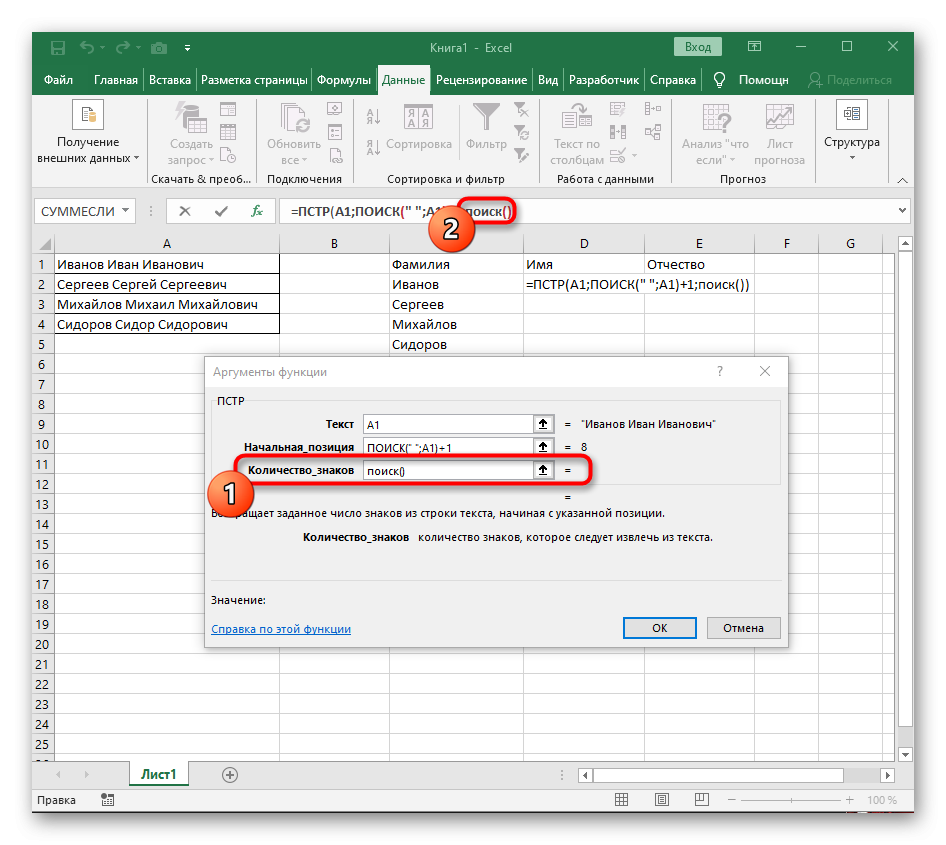
Task: Open the Name Box function dropdown
Action: point(126,211)
